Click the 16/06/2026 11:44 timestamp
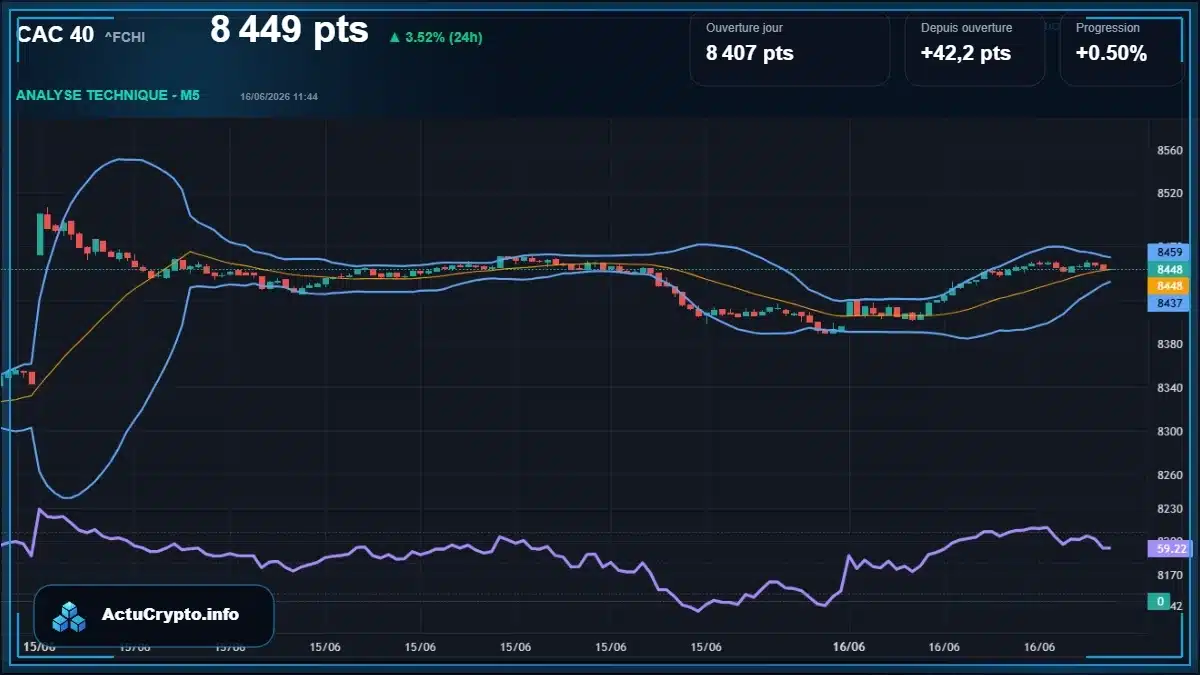The height and width of the screenshot is (675, 1200). tap(279, 96)
